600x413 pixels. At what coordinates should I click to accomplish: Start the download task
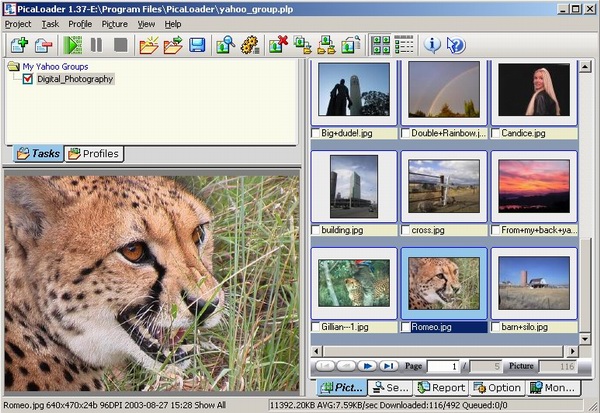(x=73, y=45)
